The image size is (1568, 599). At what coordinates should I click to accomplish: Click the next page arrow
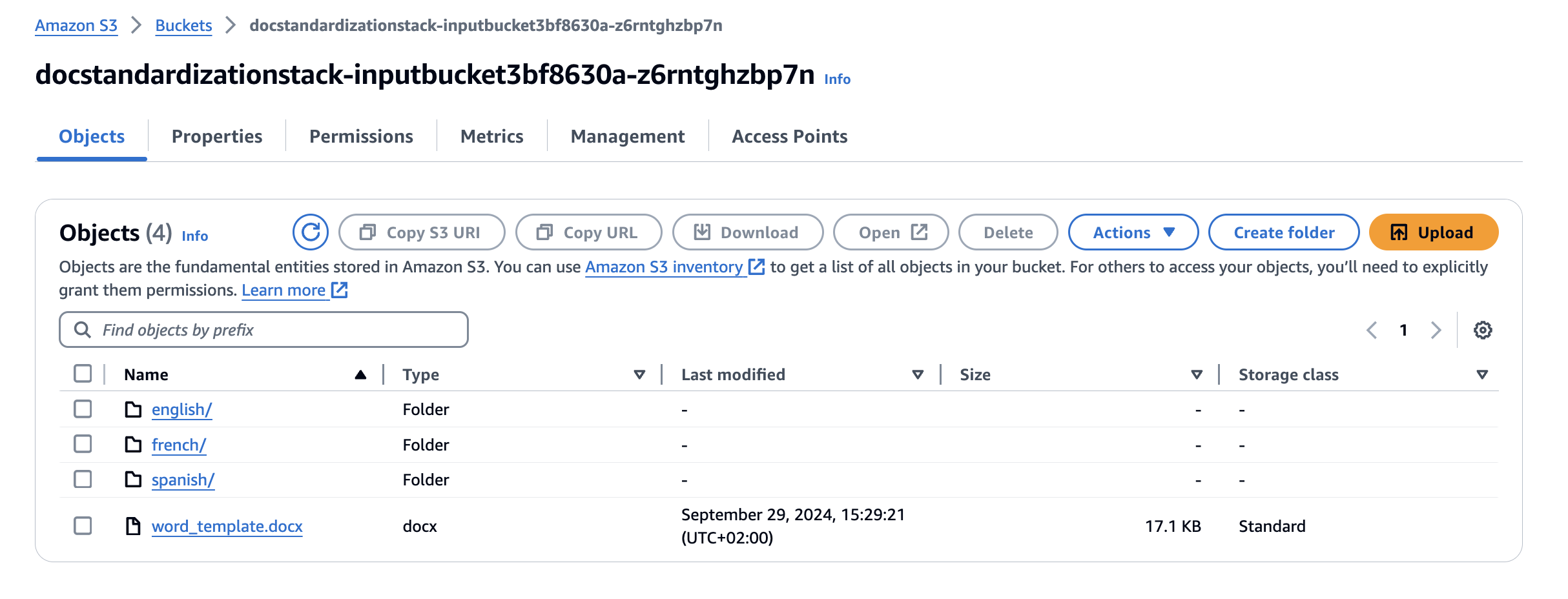pyautogui.click(x=1436, y=330)
